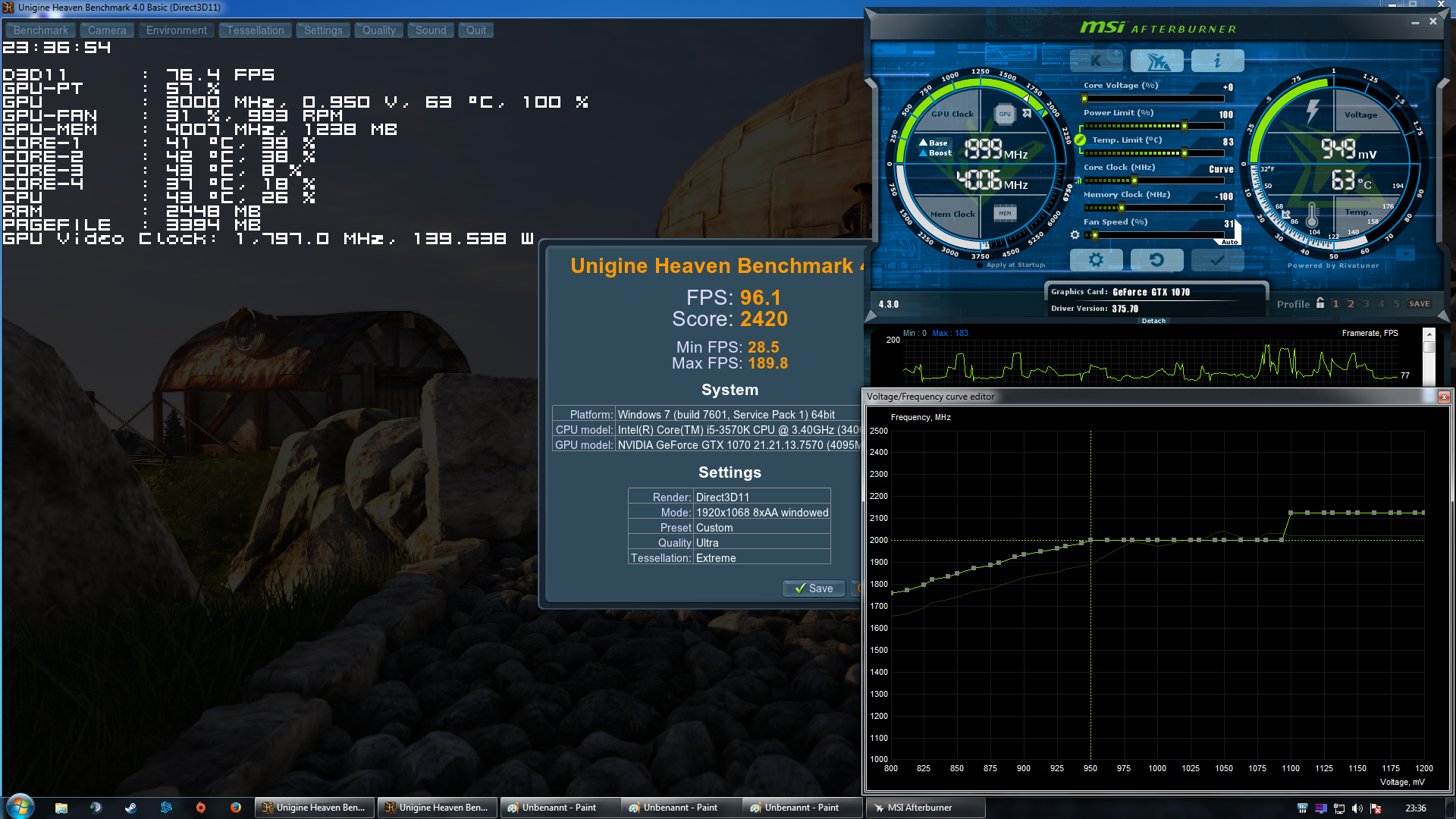
Task: Click the fan speed settings gear
Action: [1075, 235]
